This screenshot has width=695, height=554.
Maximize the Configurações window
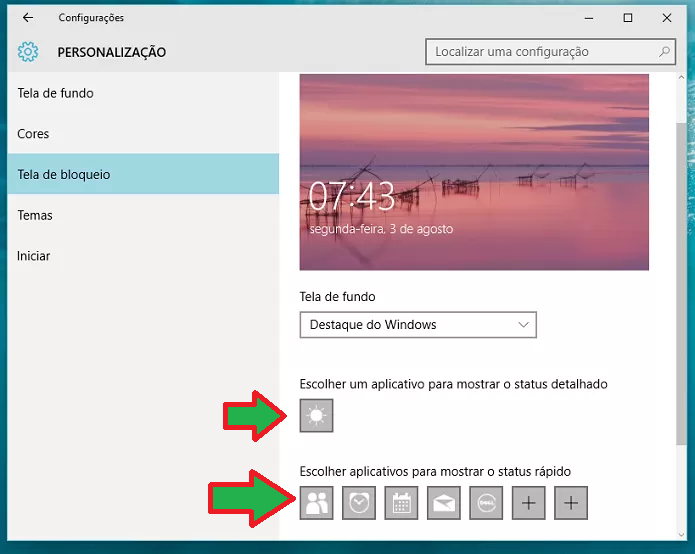tap(628, 18)
